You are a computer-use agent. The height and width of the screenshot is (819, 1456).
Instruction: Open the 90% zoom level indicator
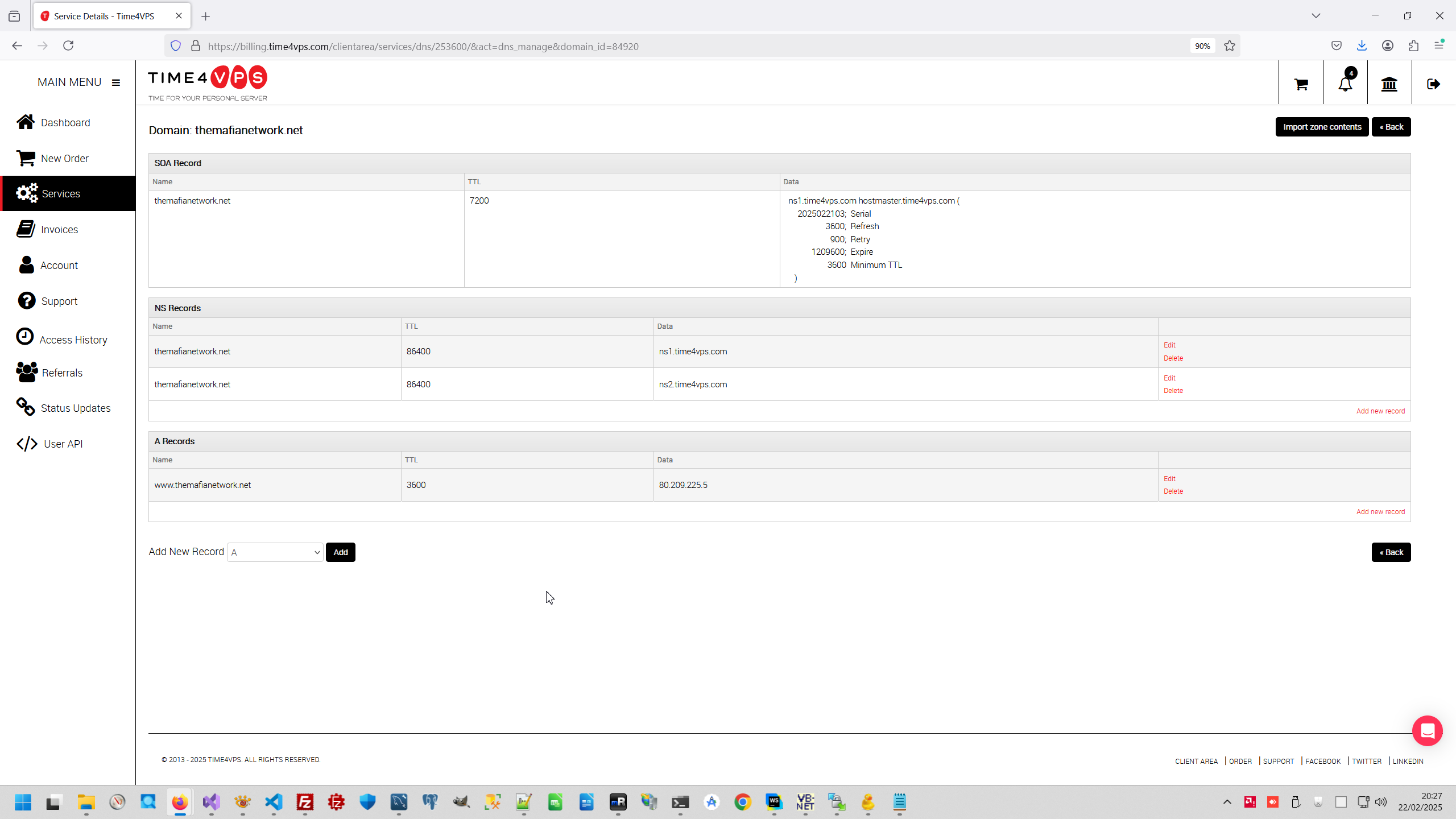click(x=1202, y=46)
